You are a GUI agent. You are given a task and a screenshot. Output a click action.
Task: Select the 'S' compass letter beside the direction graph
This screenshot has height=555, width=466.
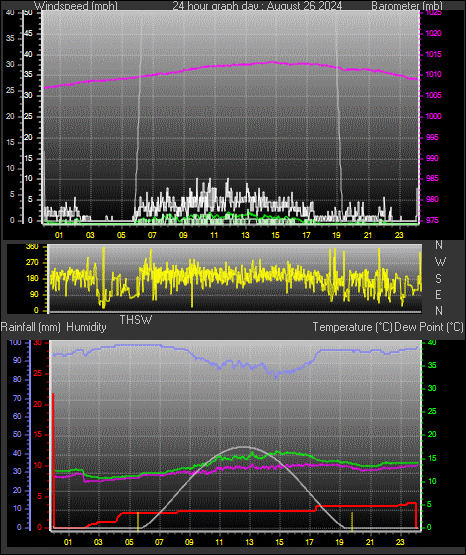(438, 279)
